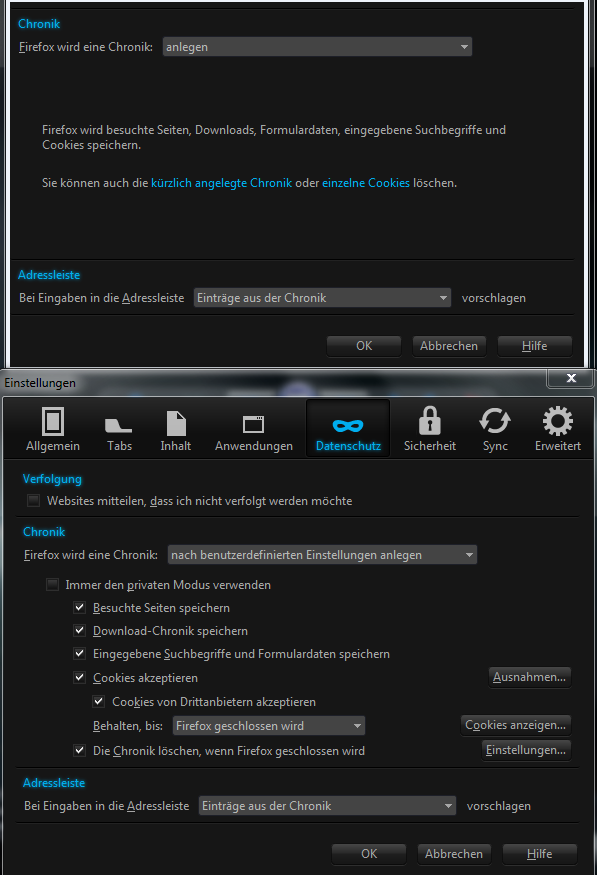Open the Inhalt page icon
597x875 pixels.
pyautogui.click(x=176, y=424)
